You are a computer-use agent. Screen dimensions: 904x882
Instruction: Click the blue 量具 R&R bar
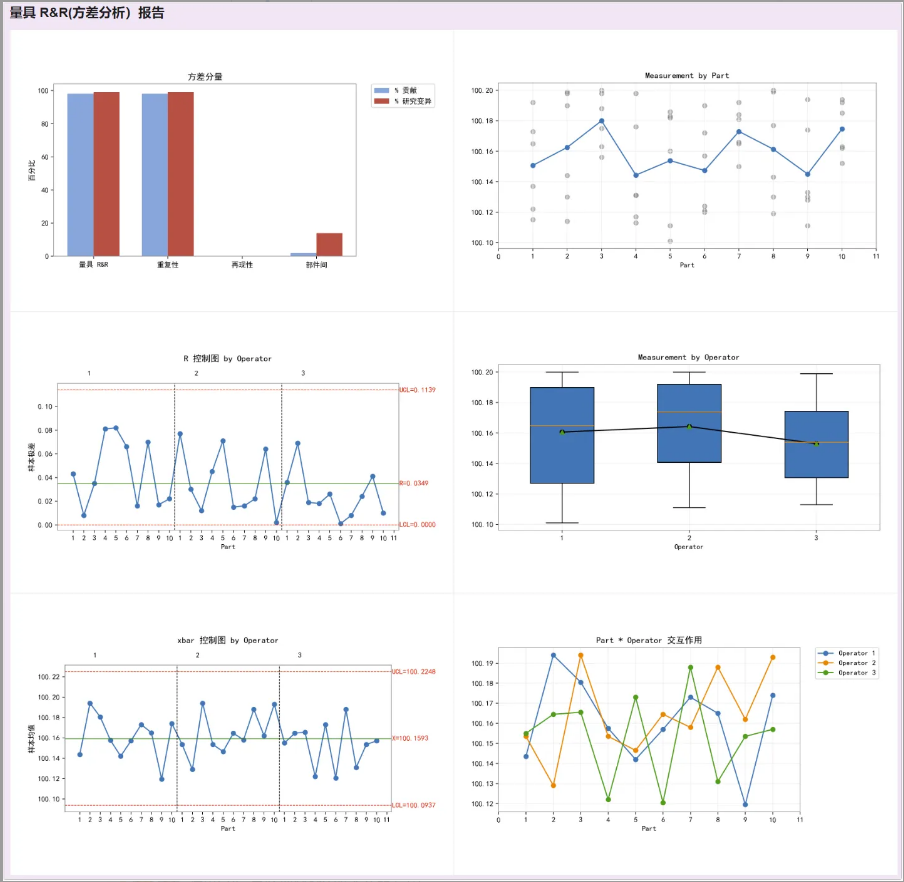pos(80,174)
